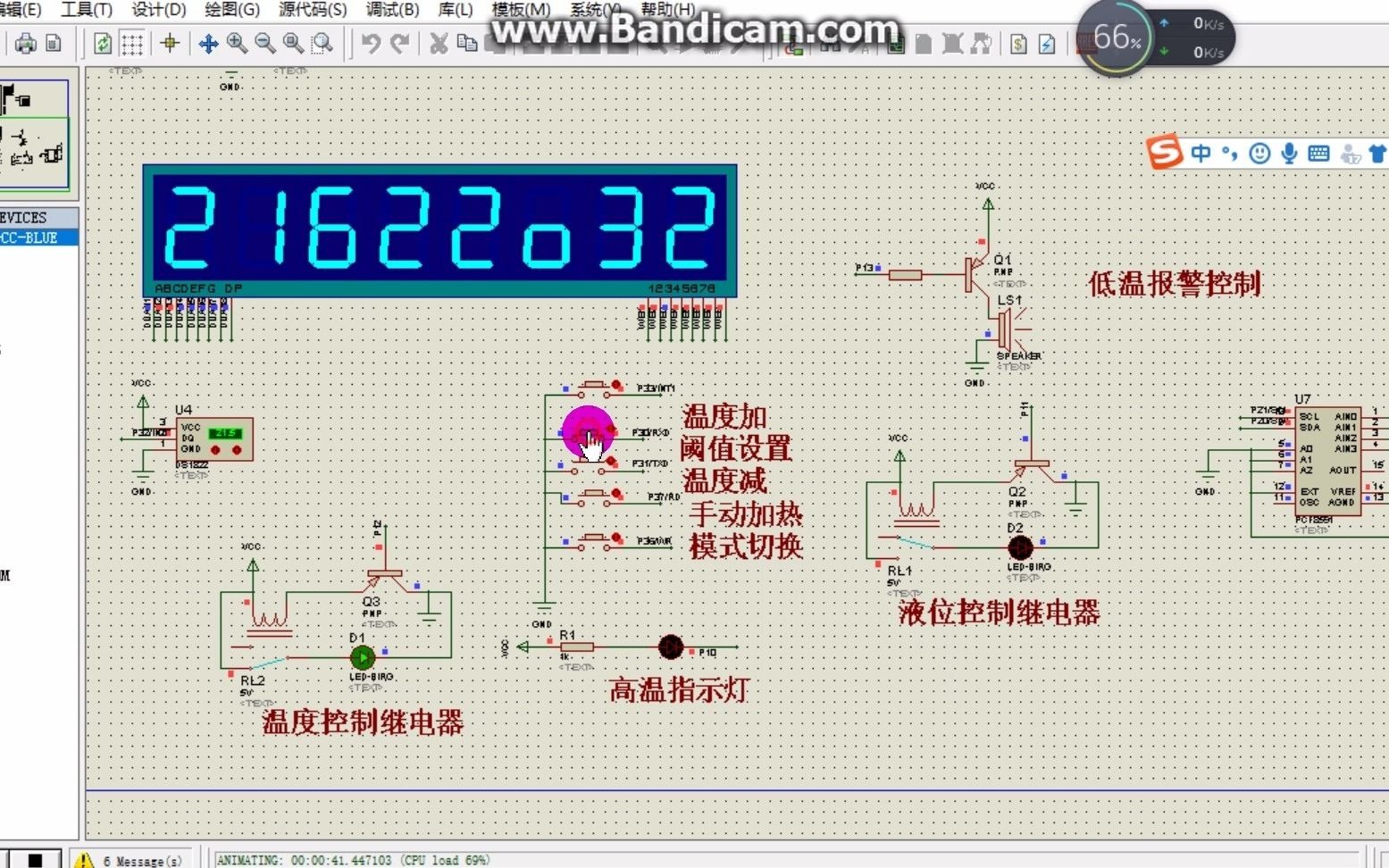Toggle the Sogou punctuation mode icon
Screen dimensions: 1389x868
pyautogui.click(x=1230, y=154)
